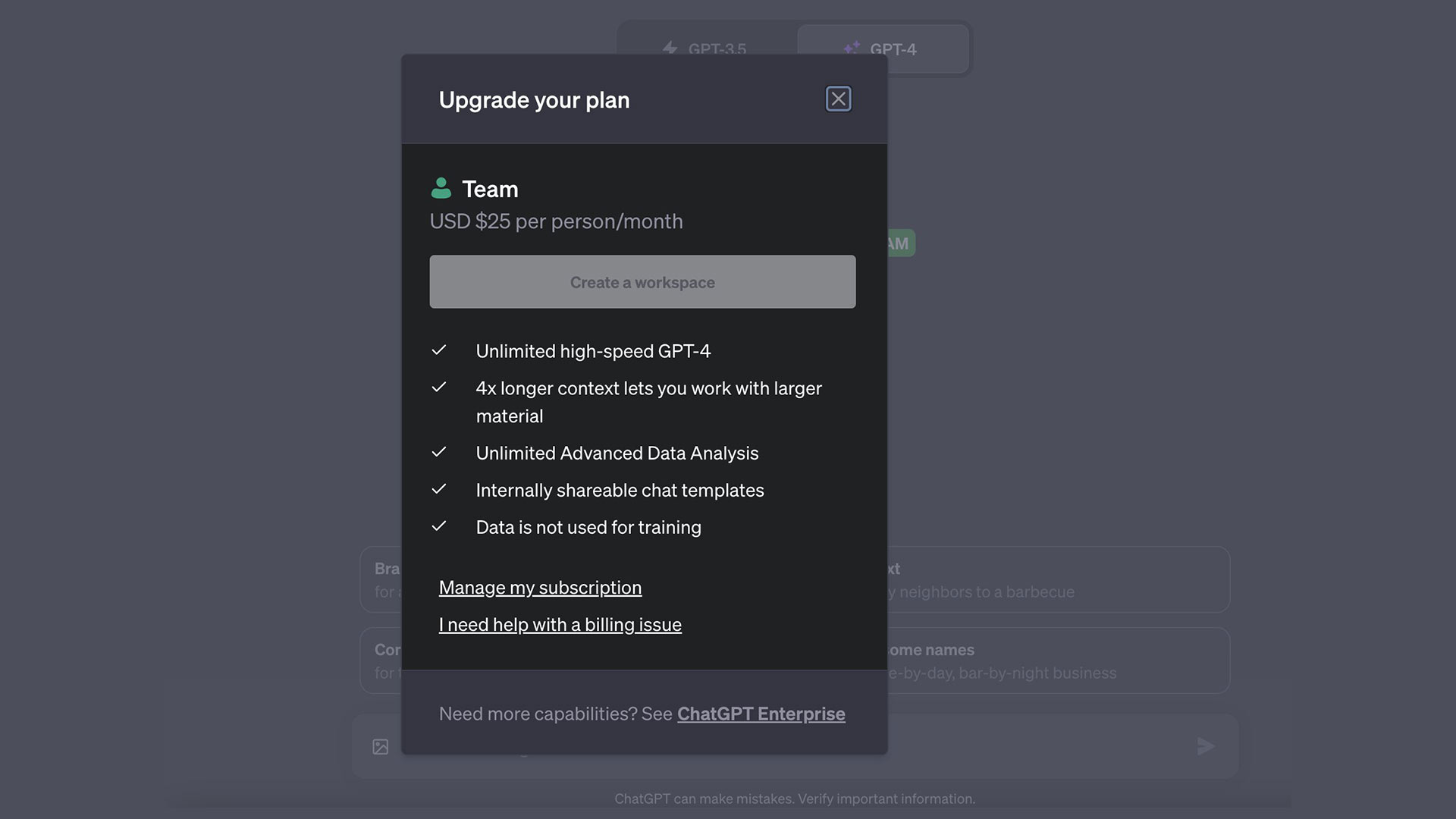Switch to the GPT-4 model tab
Image resolution: width=1456 pixels, height=819 pixels.
click(x=883, y=49)
